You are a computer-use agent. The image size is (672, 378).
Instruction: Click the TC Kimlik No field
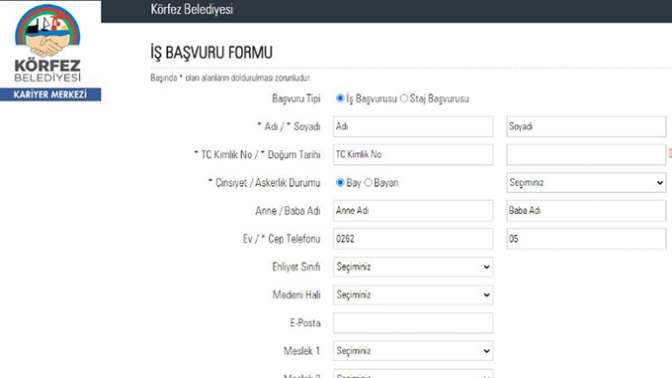pos(413,154)
